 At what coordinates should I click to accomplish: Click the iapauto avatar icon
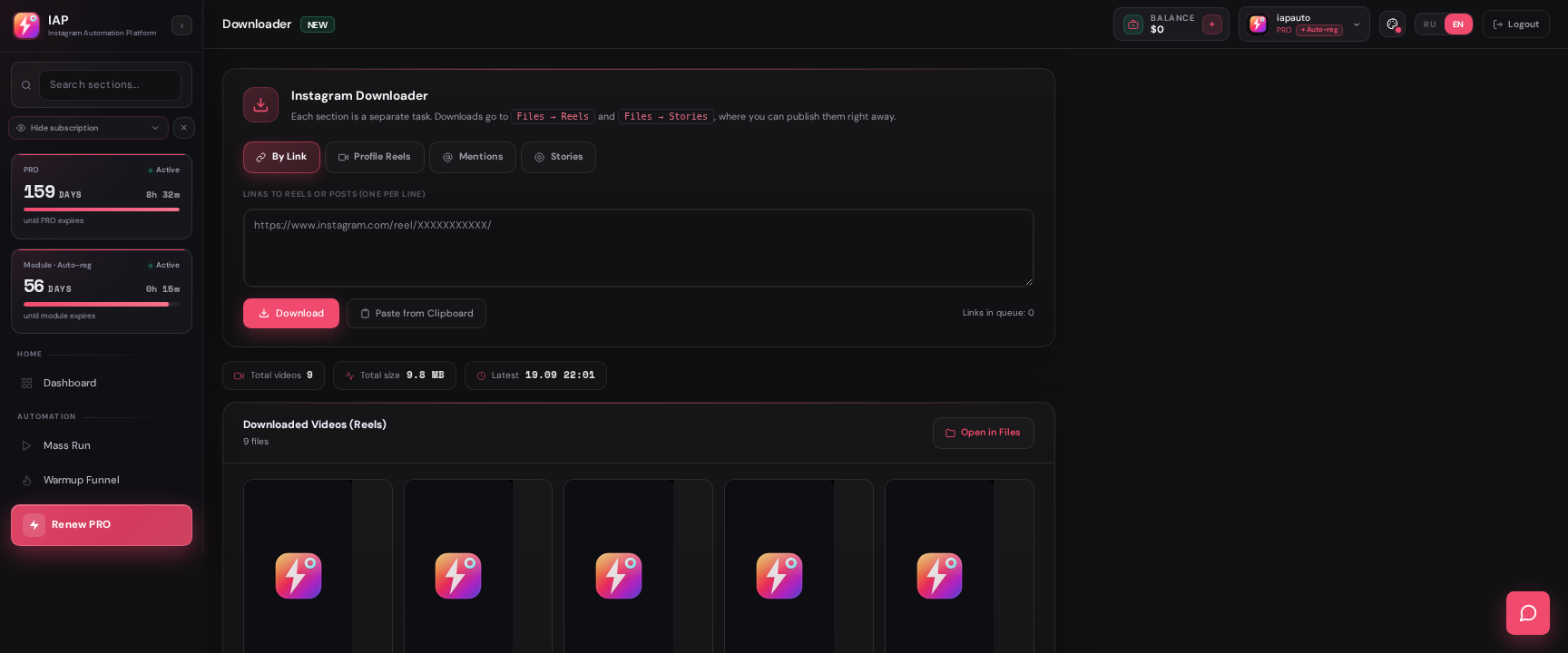click(1258, 24)
